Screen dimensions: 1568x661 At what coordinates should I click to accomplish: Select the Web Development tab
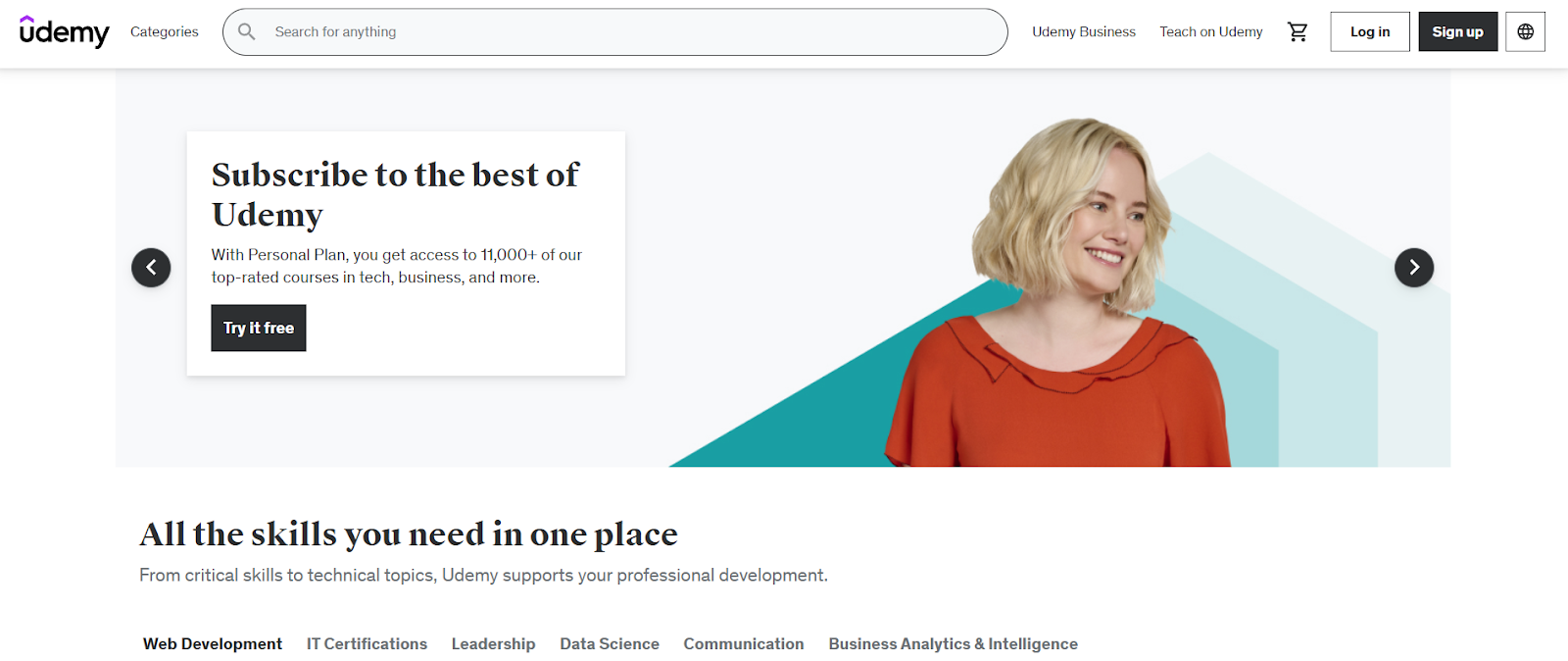pyautogui.click(x=213, y=644)
